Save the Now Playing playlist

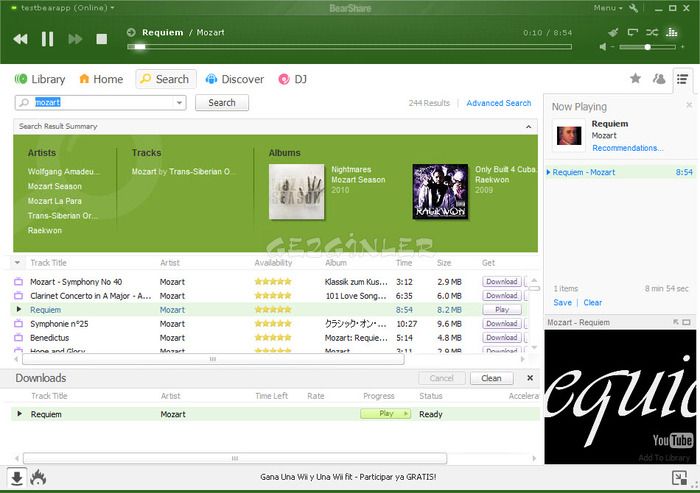pos(562,302)
